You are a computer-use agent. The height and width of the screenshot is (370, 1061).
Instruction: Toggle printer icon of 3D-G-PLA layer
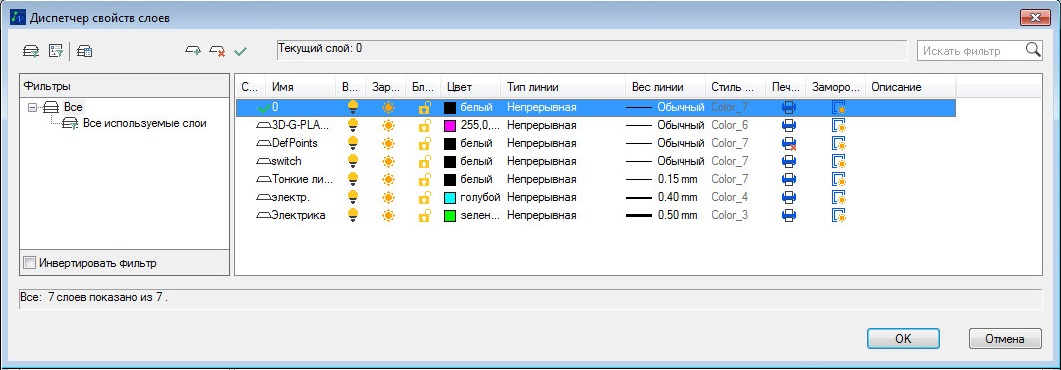tap(788, 125)
